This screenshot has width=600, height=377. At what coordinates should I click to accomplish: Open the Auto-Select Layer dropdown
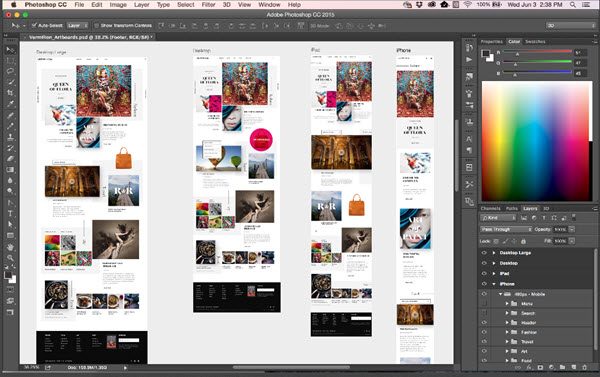78,25
